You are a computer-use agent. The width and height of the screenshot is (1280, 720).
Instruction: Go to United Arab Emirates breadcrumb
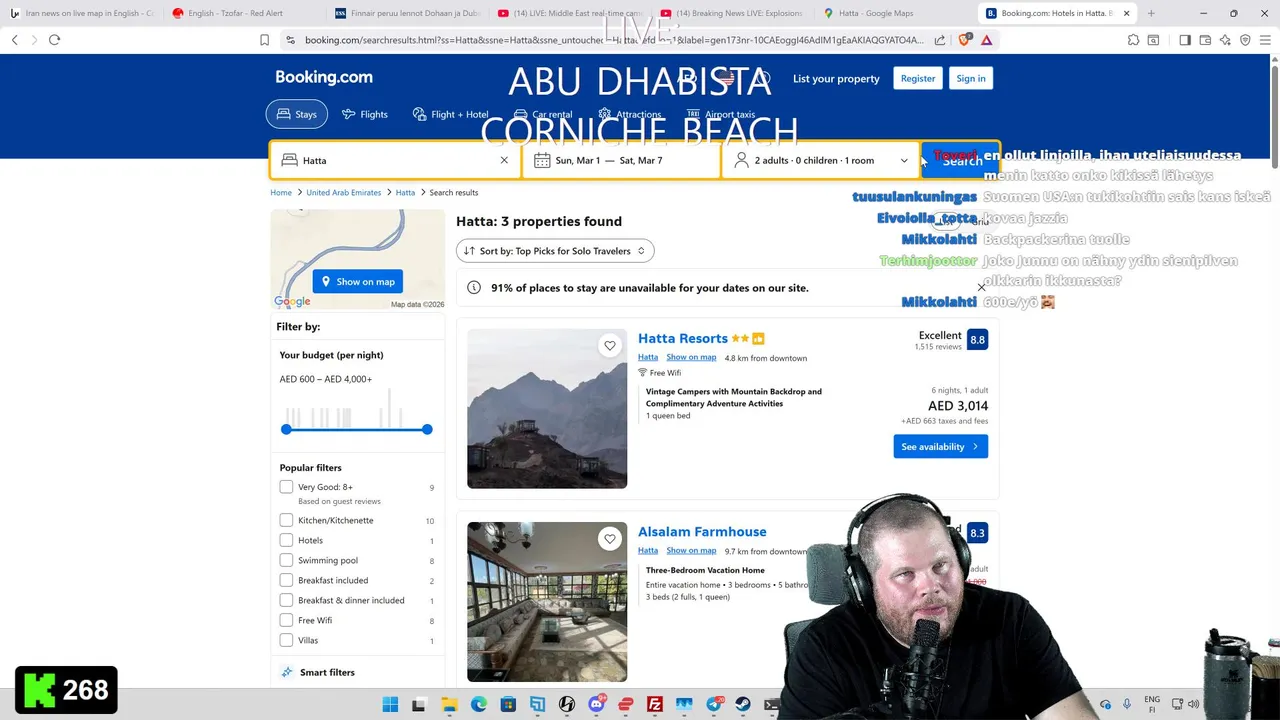point(344,192)
